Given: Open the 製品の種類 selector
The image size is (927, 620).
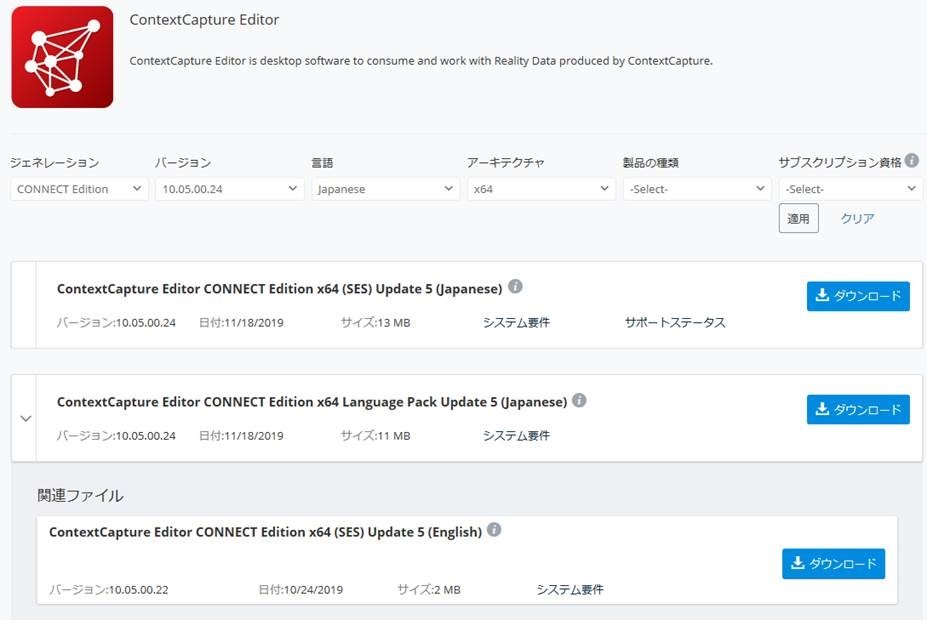Looking at the screenshot, I should coord(697,188).
